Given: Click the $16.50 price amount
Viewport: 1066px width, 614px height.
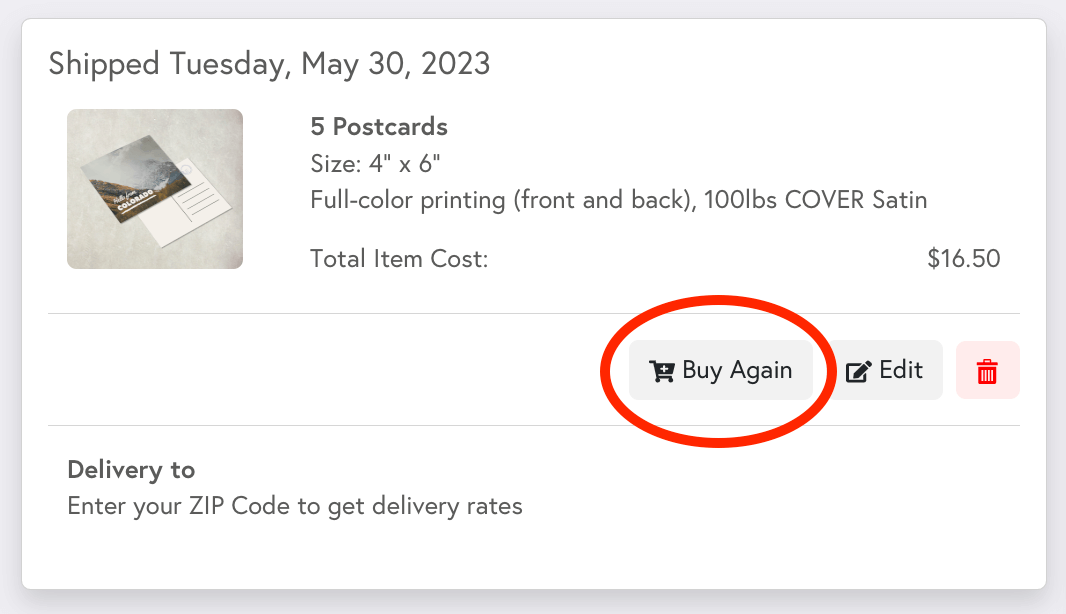Looking at the screenshot, I should 963,259.
